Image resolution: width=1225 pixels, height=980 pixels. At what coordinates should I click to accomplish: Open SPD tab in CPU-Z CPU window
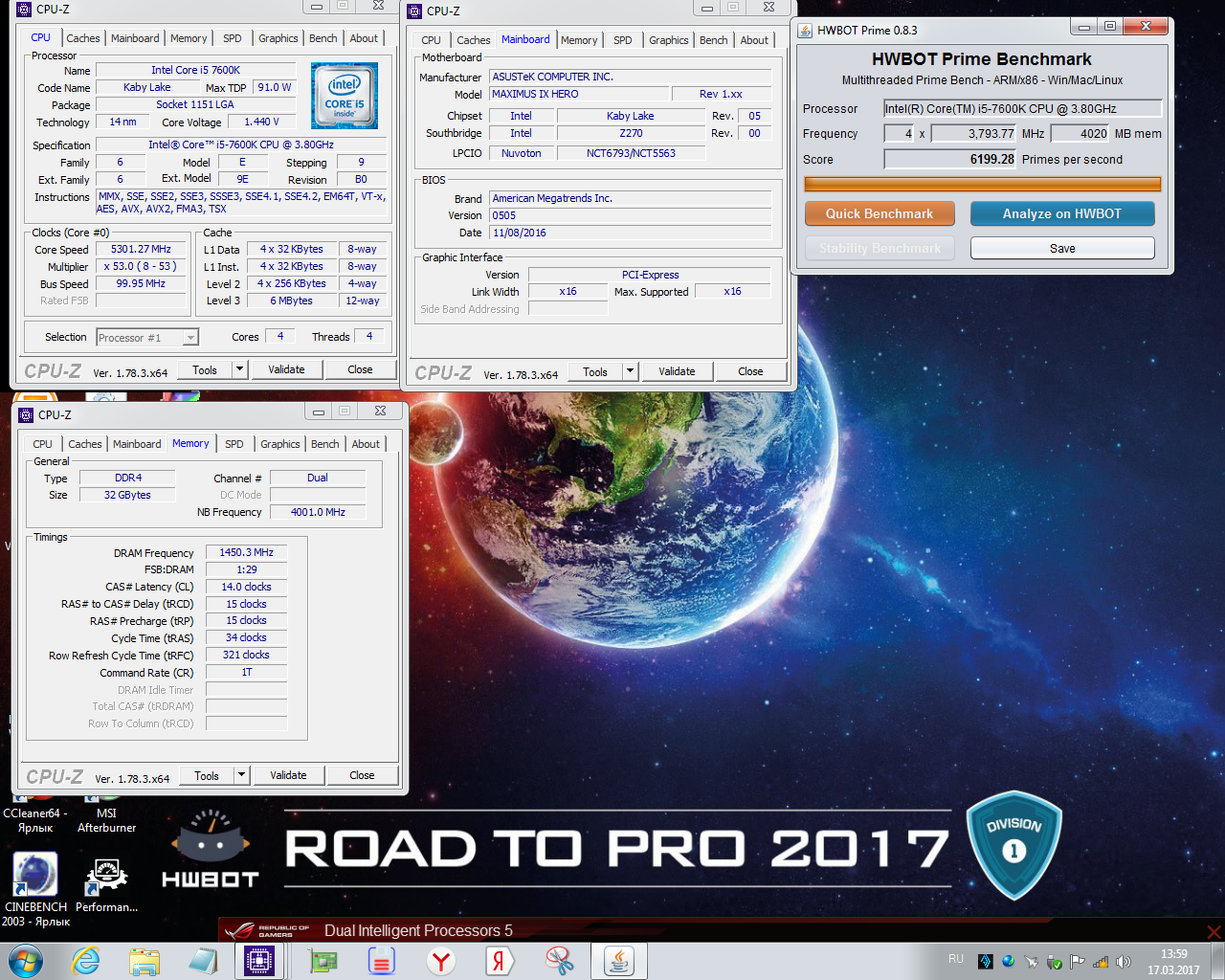[x=233, y=38]
